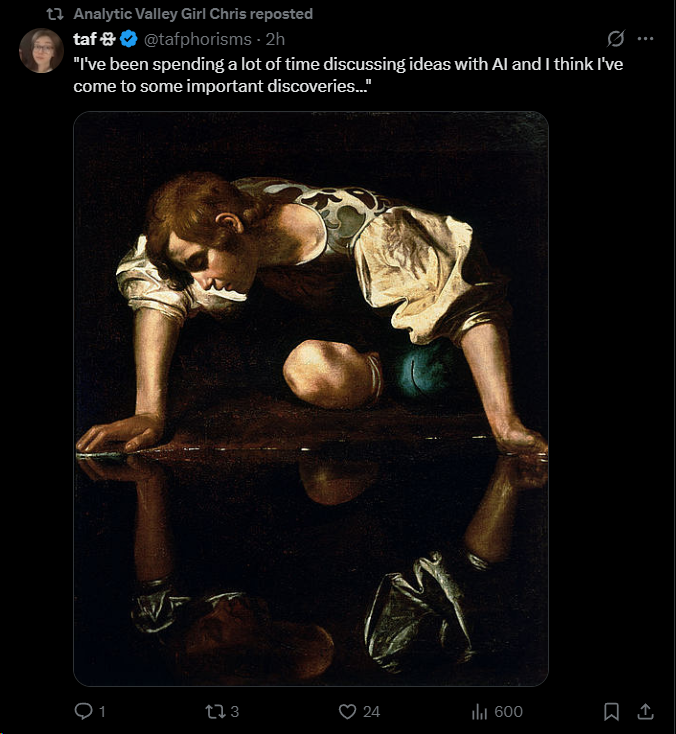
Task: Like the tweet with the heart icon
Action: tap(348, 711)
